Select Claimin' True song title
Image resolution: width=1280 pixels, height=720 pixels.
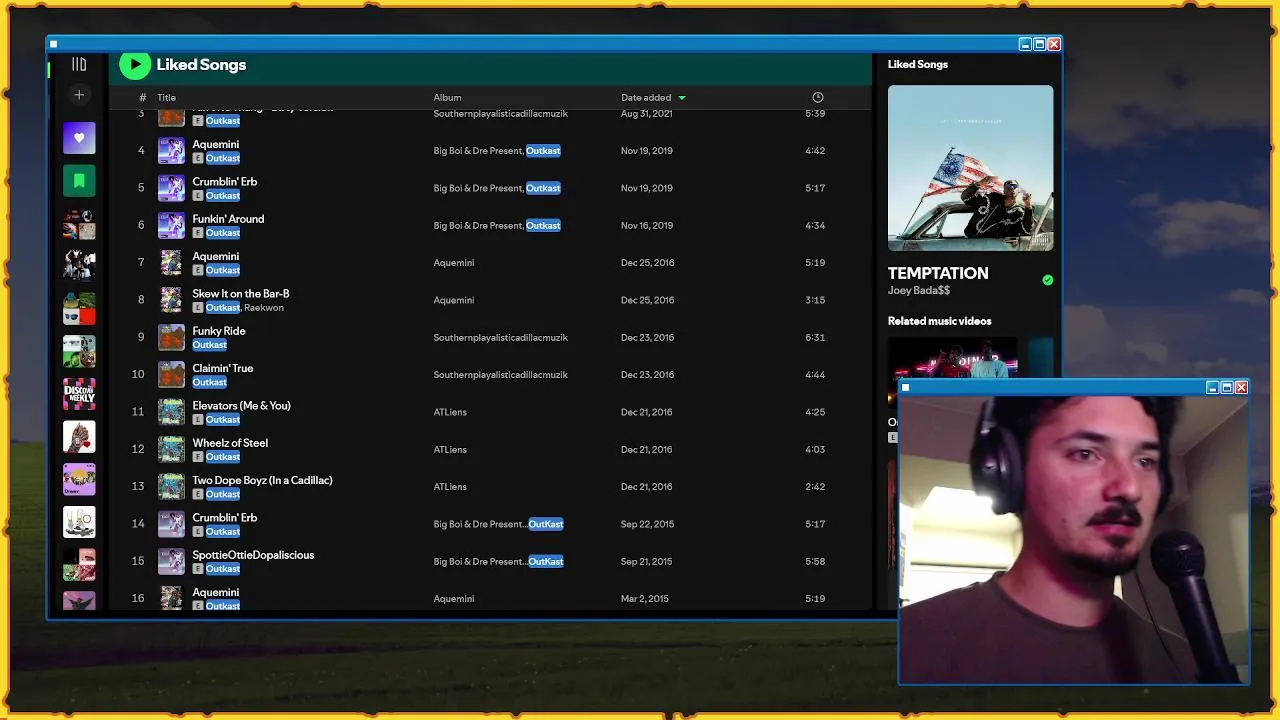(223, 368)
